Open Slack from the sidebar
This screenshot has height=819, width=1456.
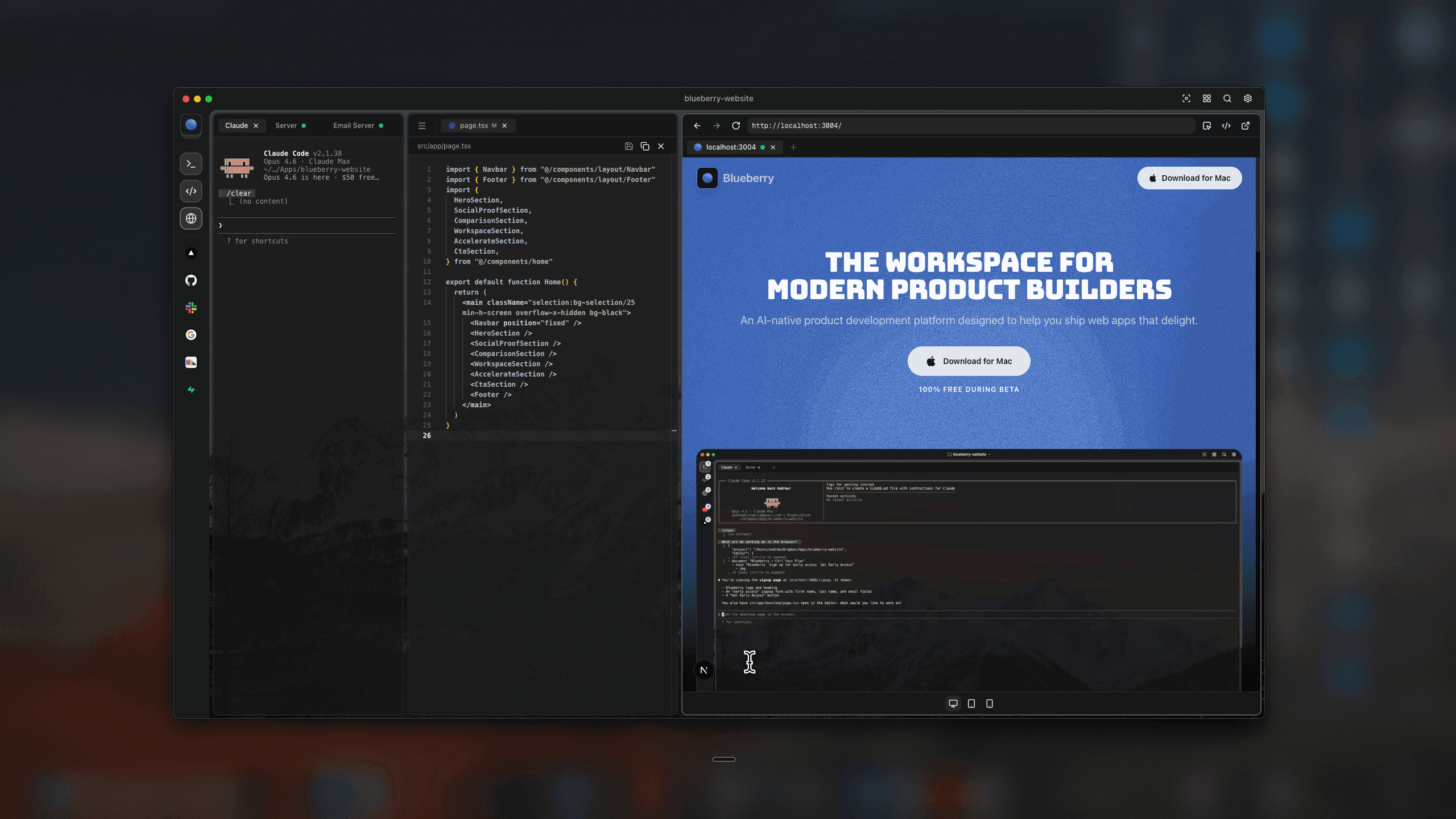pos(191,308)
